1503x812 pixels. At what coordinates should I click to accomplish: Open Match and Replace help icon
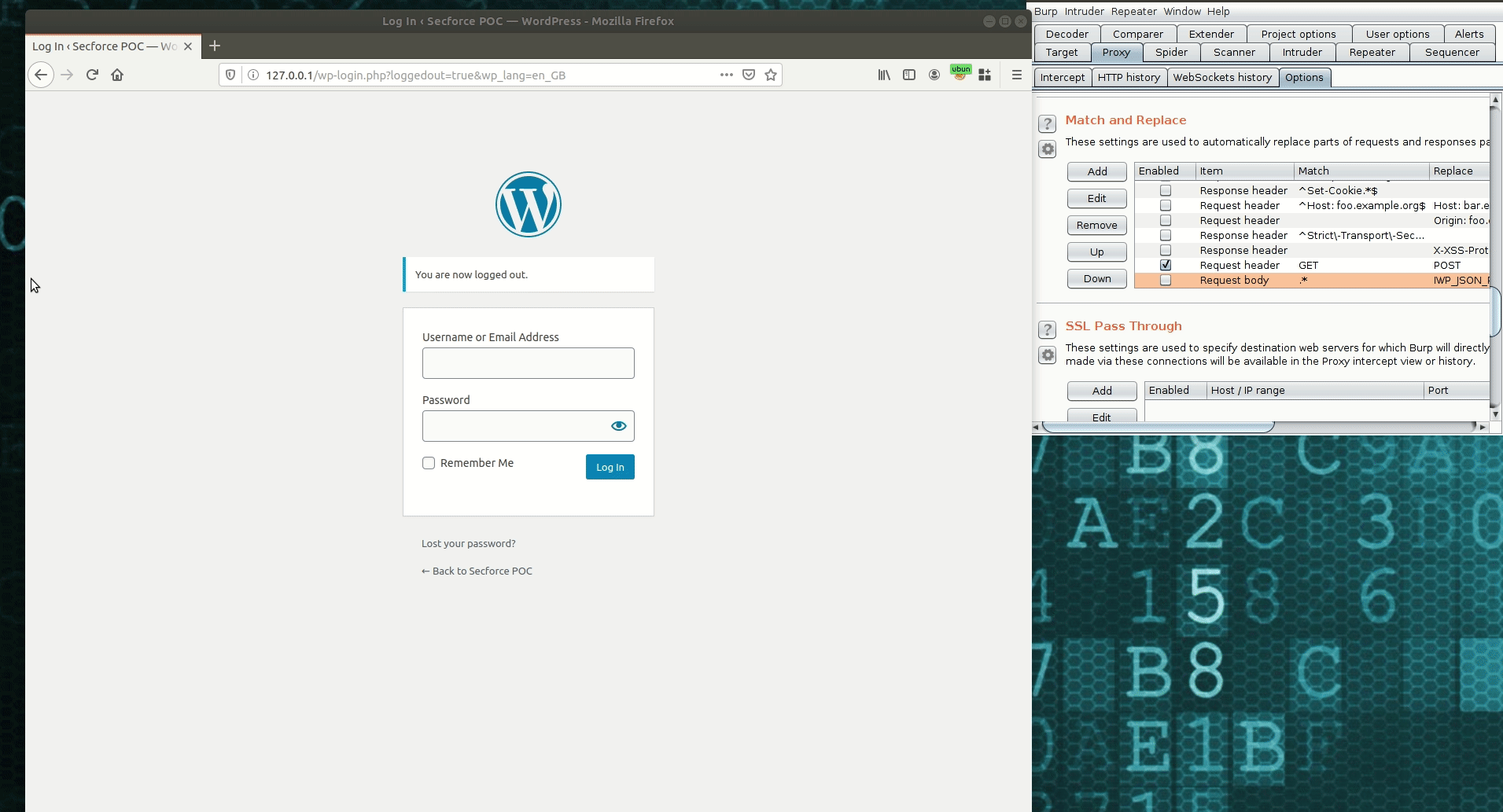[1047, 123]
